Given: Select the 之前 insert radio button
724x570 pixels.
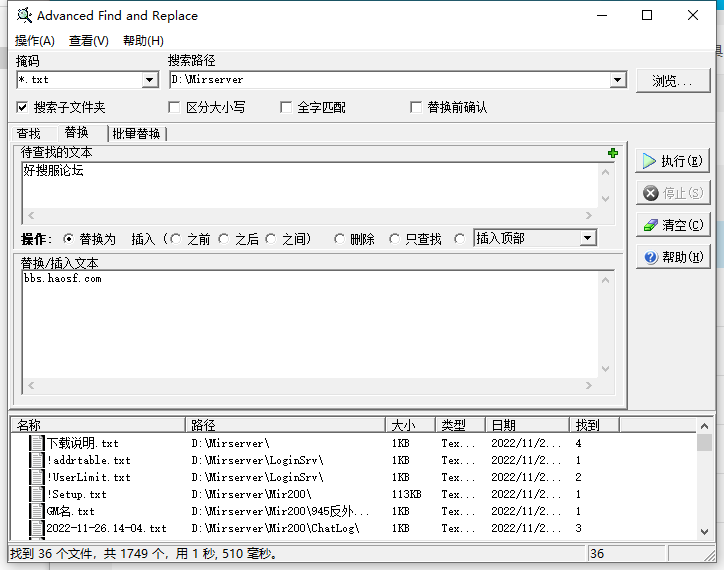Looking at the screenshot, I should [x=175, y=239].
